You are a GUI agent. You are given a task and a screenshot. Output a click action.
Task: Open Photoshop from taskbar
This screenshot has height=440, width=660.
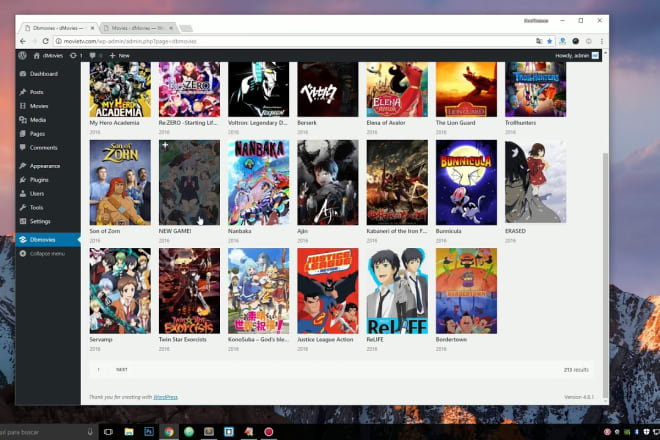tap(149, 432)
